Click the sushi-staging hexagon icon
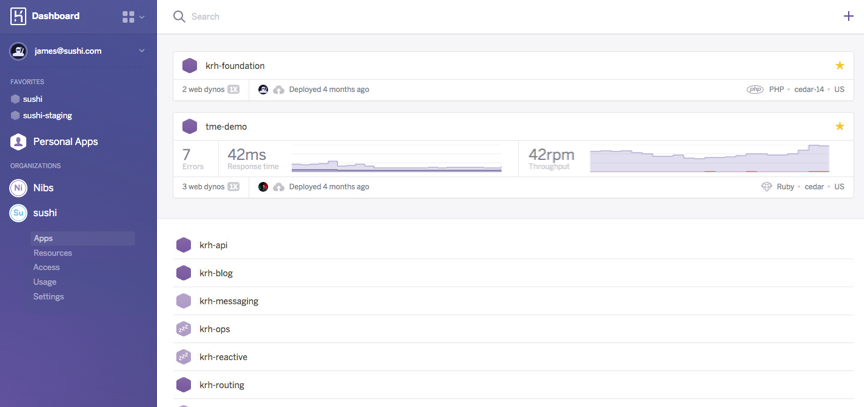This screenshot has width=864, height=407. click(15, 116)
